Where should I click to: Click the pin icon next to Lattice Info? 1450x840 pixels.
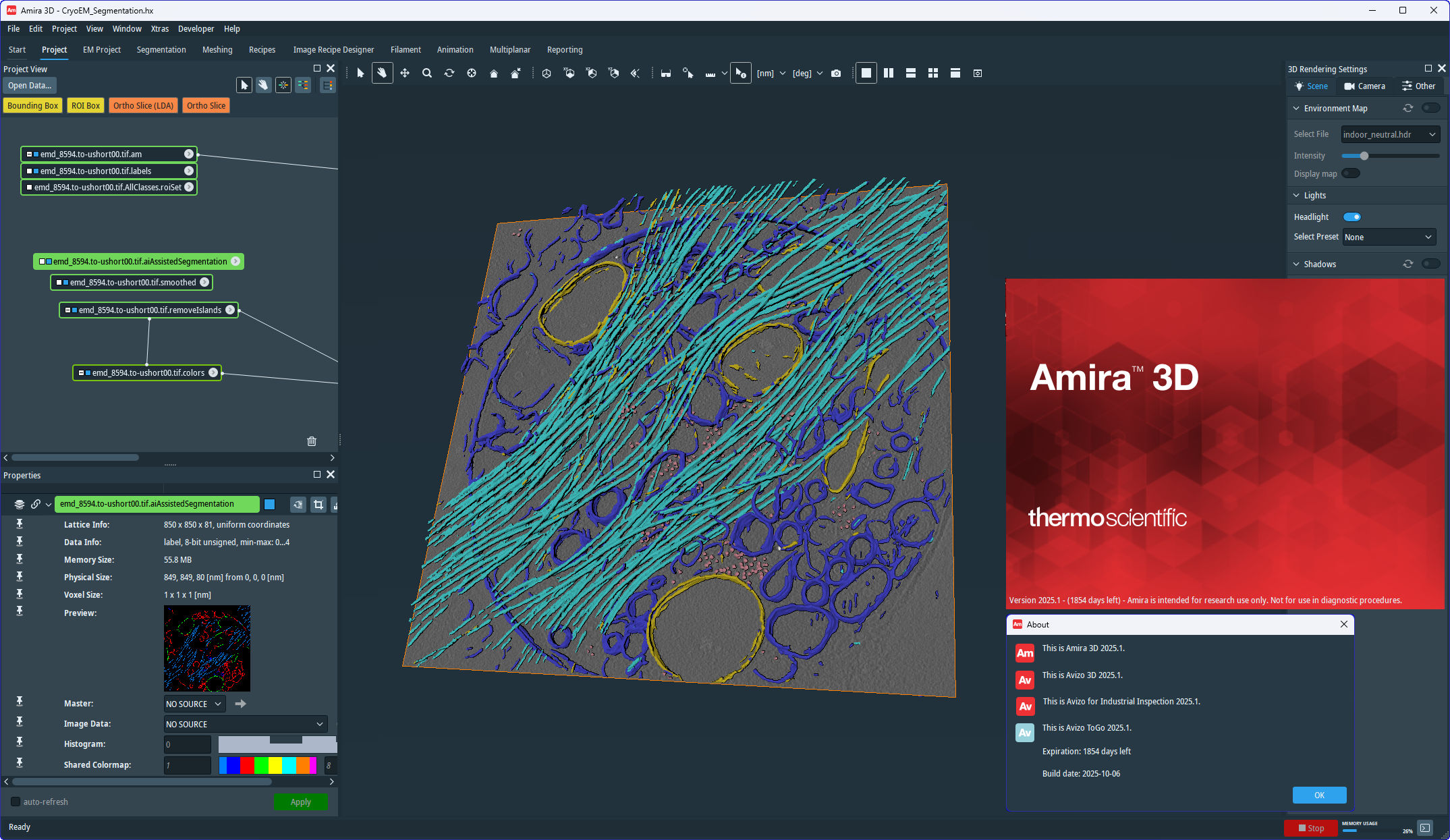tap(20, 524)
